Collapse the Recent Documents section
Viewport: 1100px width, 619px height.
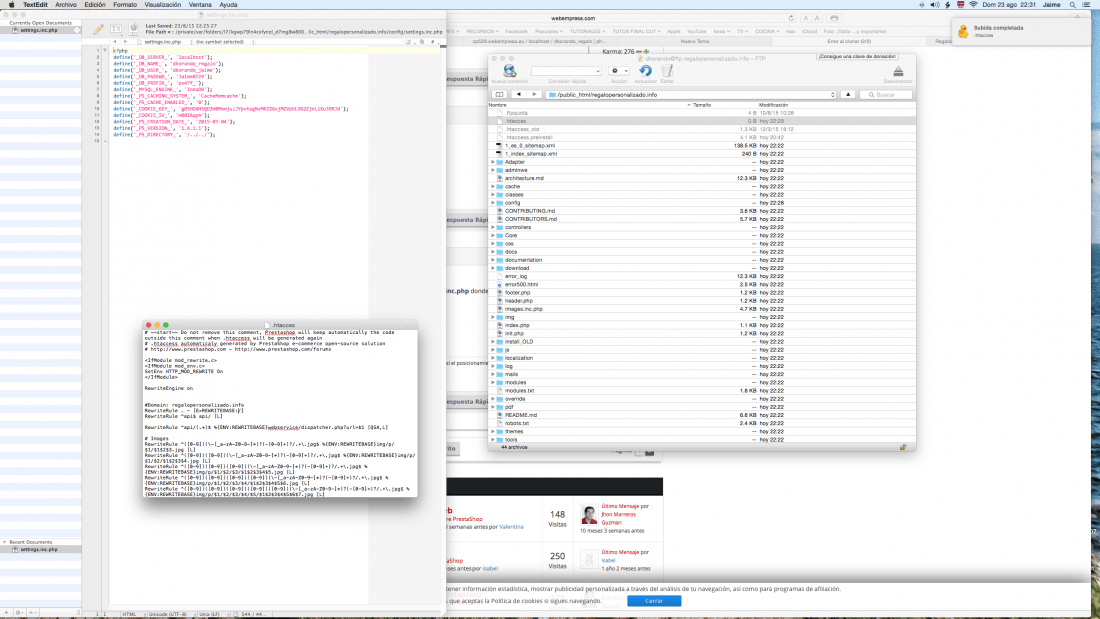pyautogui.click(x=4, y=542)
